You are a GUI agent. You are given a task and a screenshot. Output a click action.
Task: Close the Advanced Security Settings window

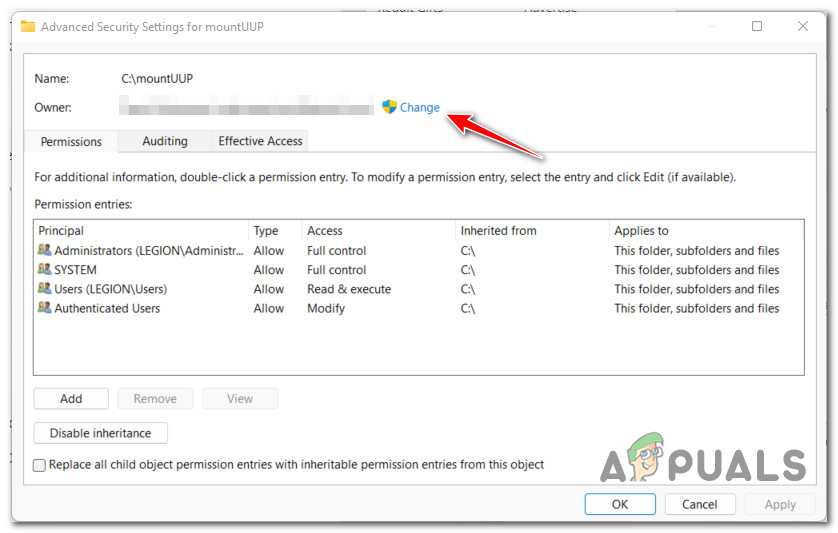pos(803,27)
